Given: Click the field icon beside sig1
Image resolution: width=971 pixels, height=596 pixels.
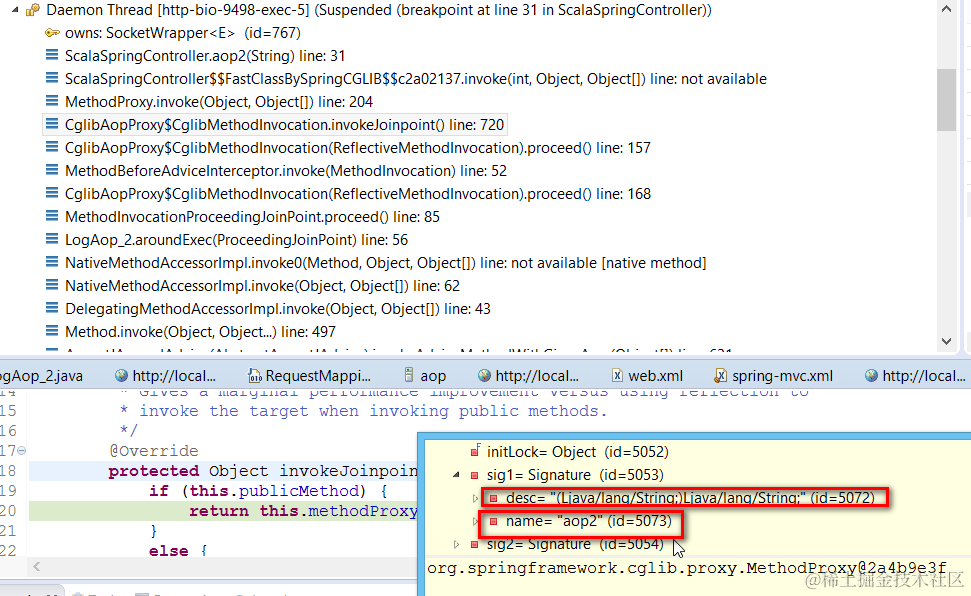Looking at the screenshot, I should (x=474, y=475).
